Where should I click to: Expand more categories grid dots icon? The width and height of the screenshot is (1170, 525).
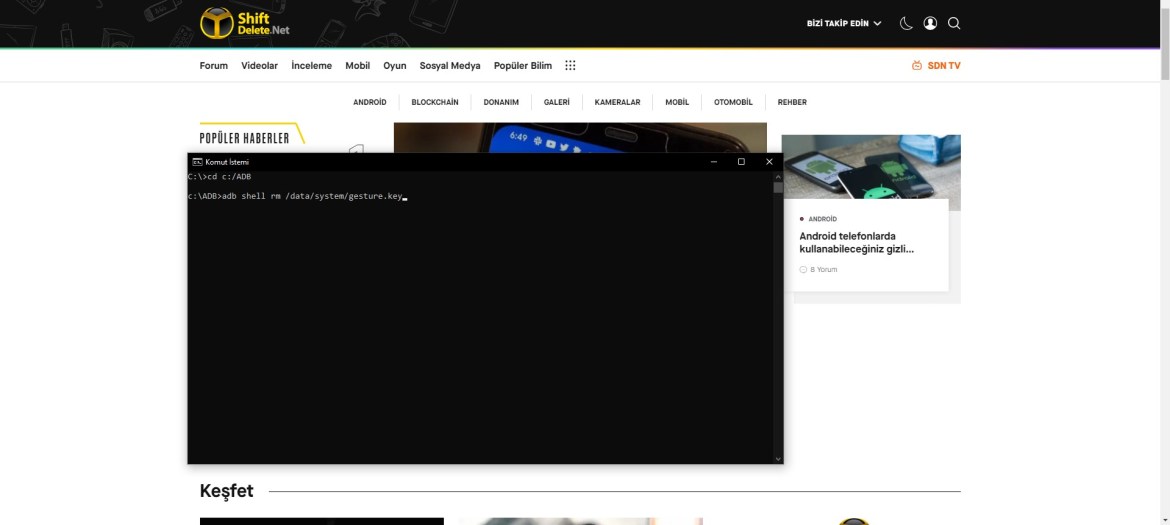click(x=570, y=66)
